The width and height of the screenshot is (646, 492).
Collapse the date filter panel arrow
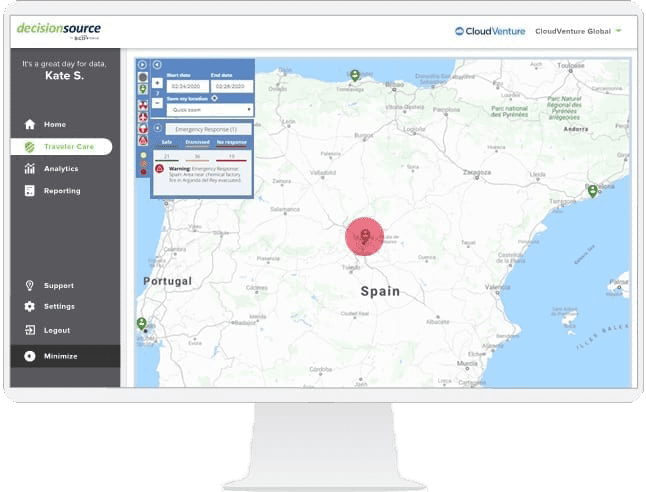157,65
